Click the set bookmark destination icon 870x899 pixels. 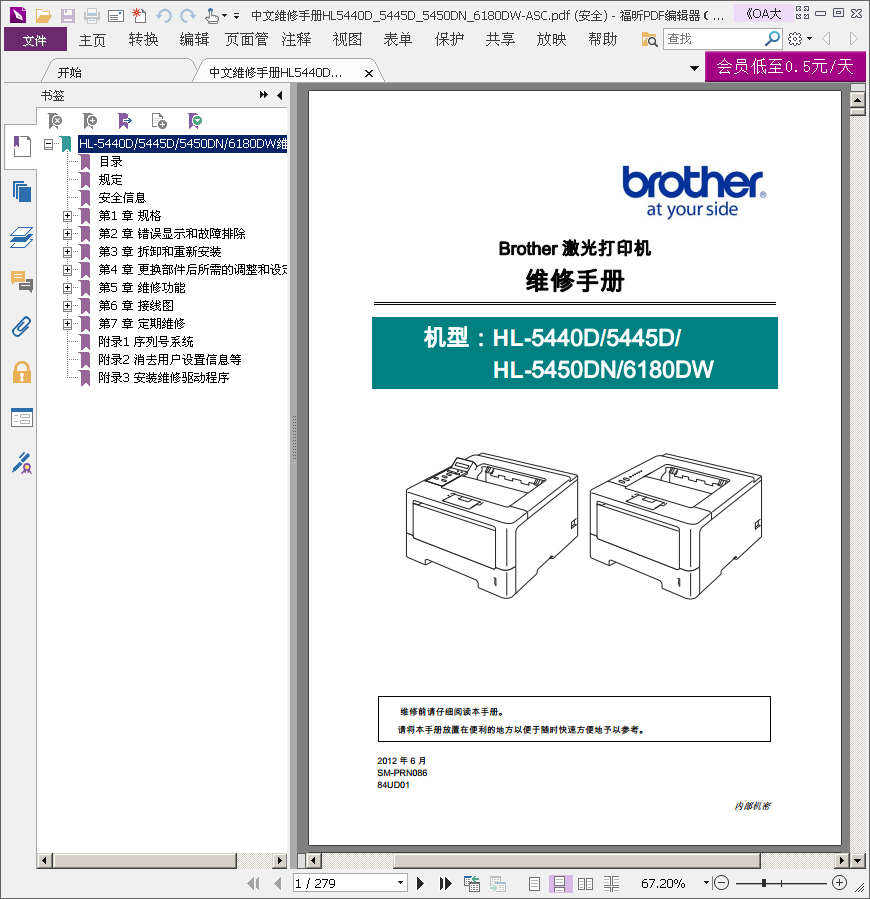coord(124,121)
